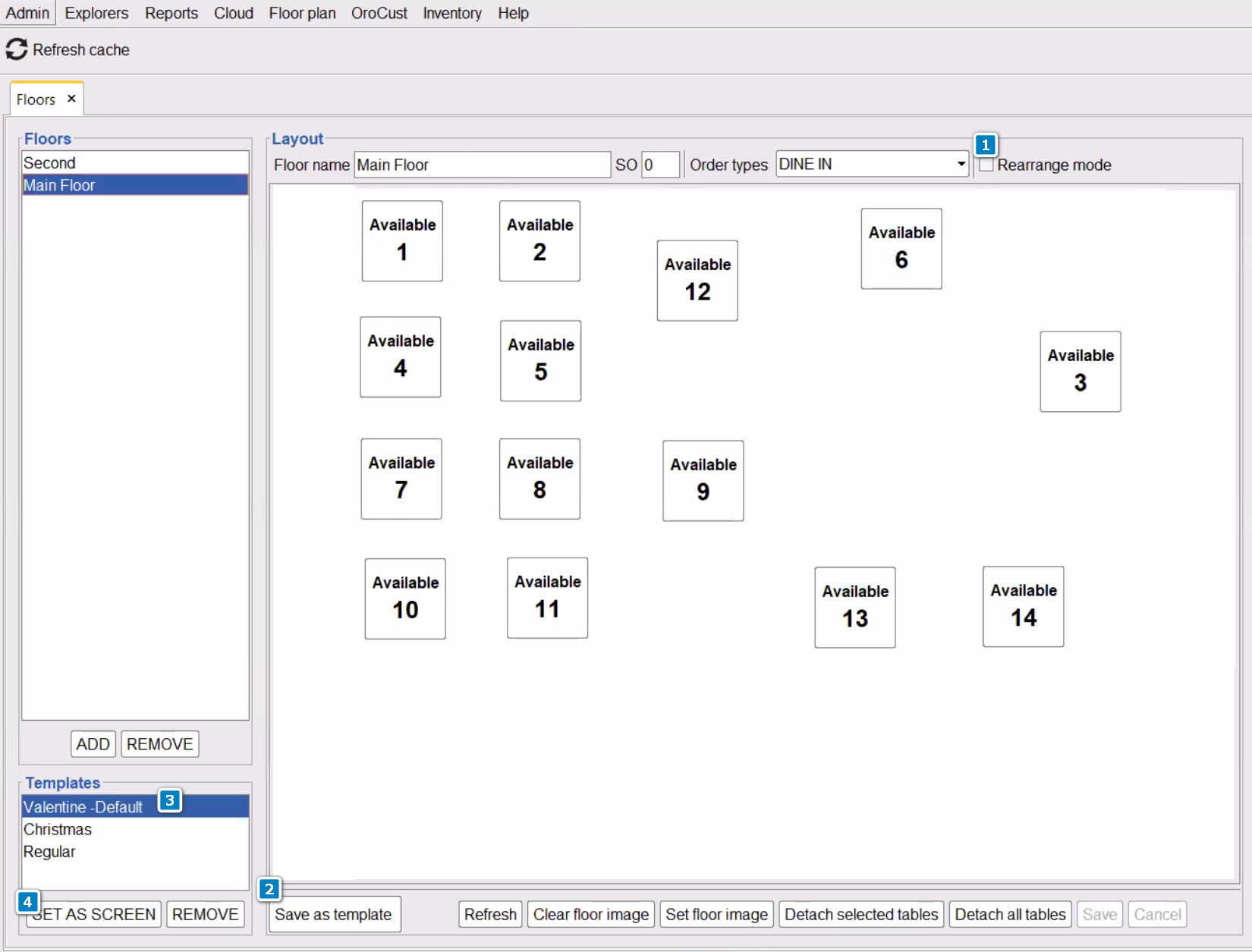
Task: Click REMOVE button under Floors list
Action: pyautogui.click(x=159, y=744)
